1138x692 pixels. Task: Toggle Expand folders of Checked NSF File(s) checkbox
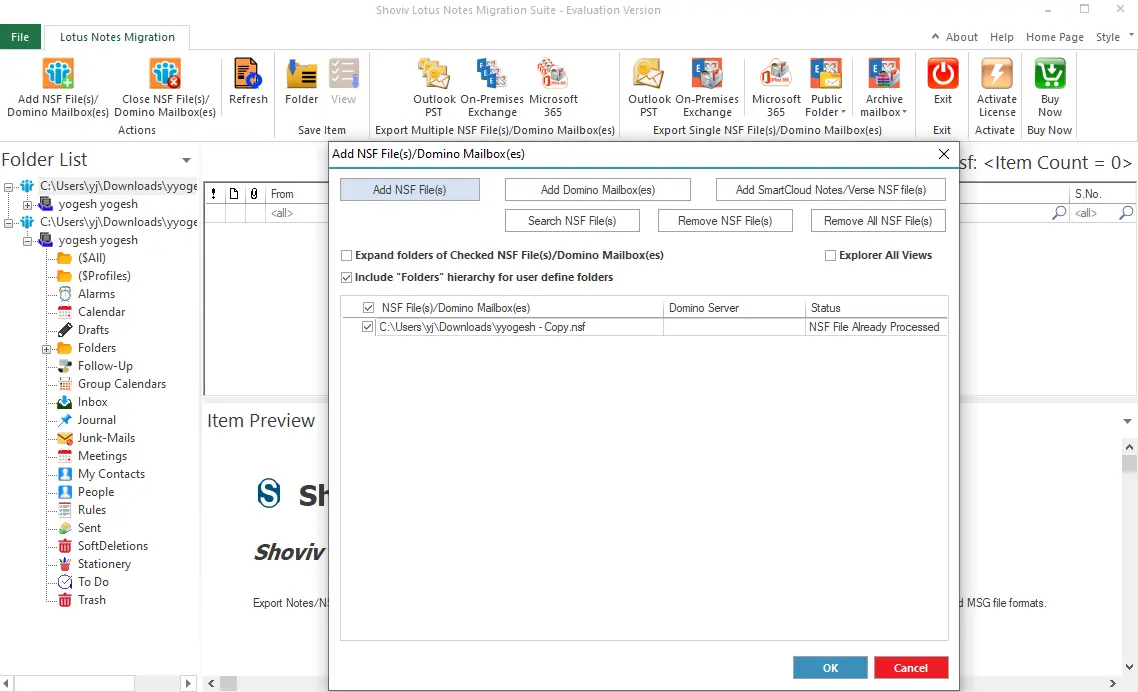346,256
